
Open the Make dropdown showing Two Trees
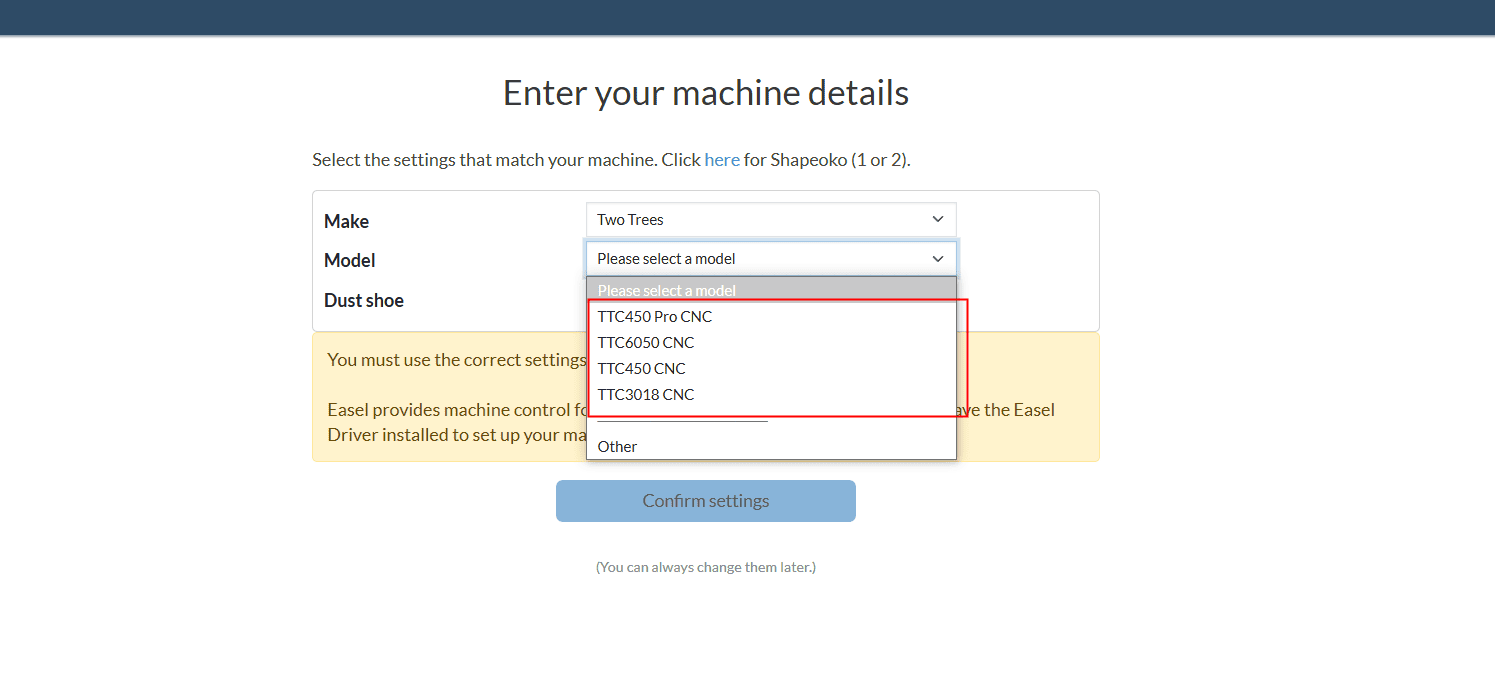pos(770,219)
